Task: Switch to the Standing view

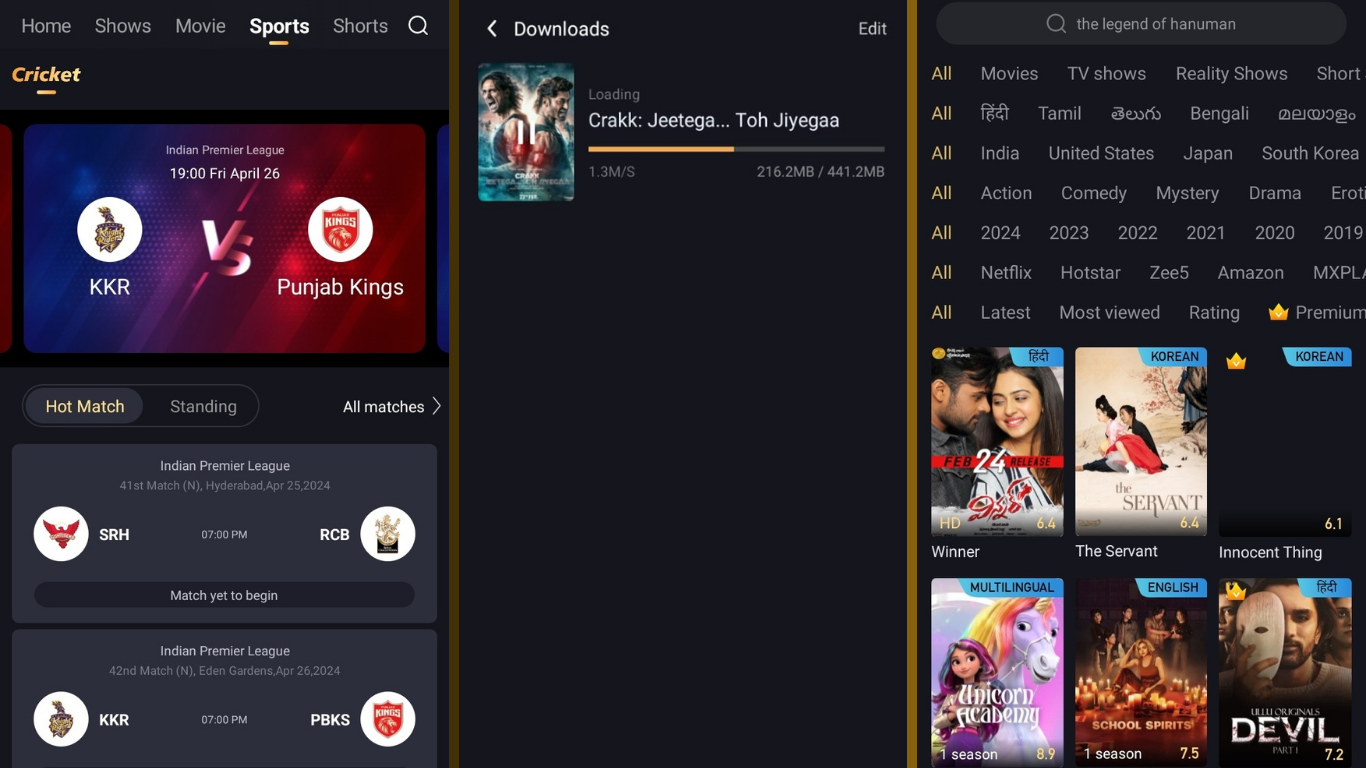Action: [203, 406]
